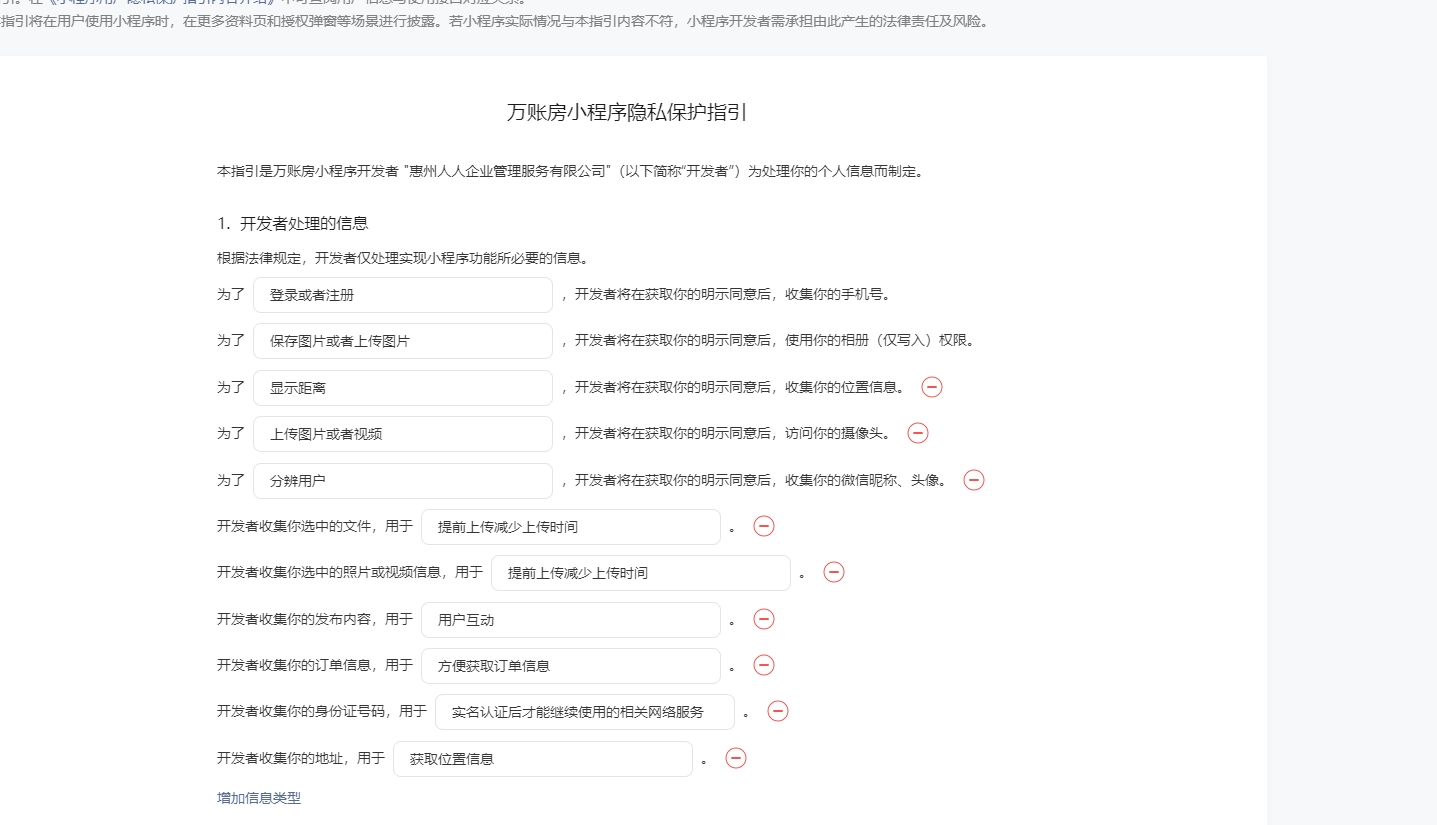This screenshot has height=825, width=1437.
Task: Edit the 登录或者注册 purpose field
Action: point(403,295)
